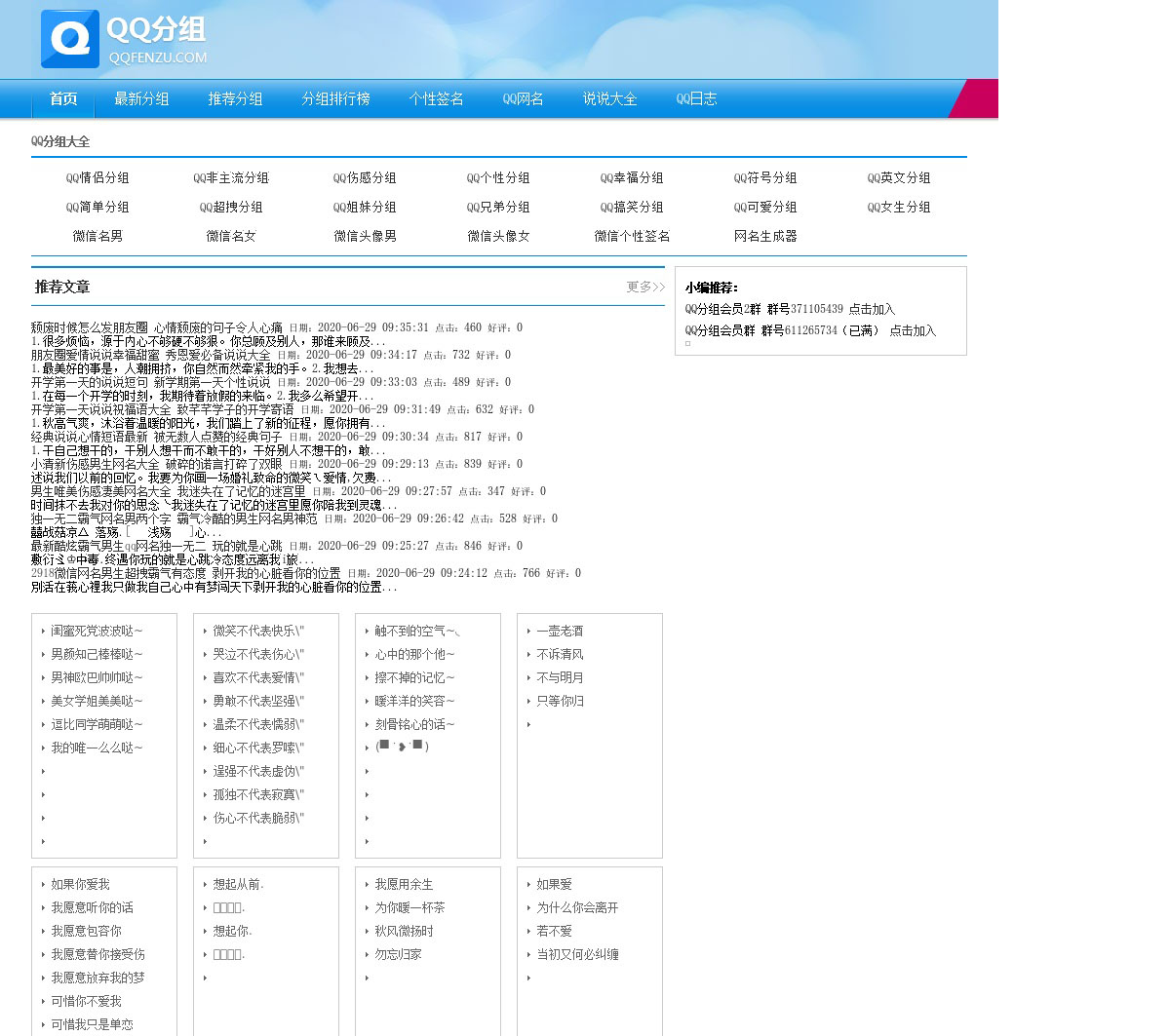Switch to 最新分组 in navigation bar
This screenshot has height=1036, width=1170.
141,98
